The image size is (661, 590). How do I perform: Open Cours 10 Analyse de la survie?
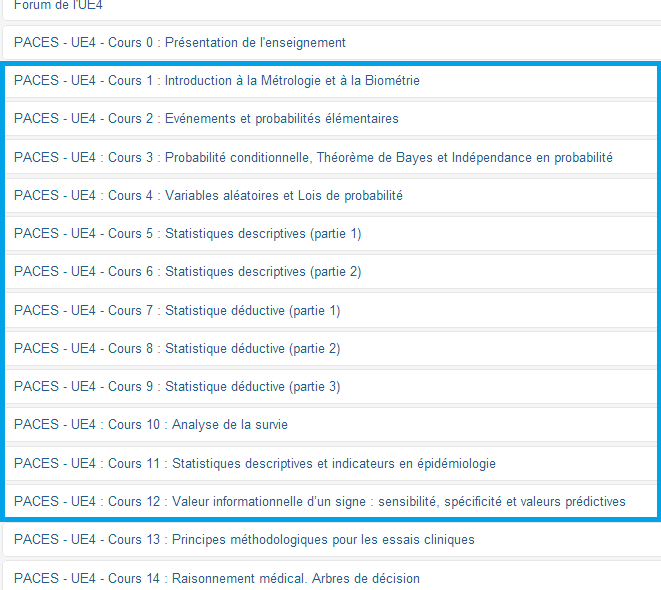coord(151,425)
